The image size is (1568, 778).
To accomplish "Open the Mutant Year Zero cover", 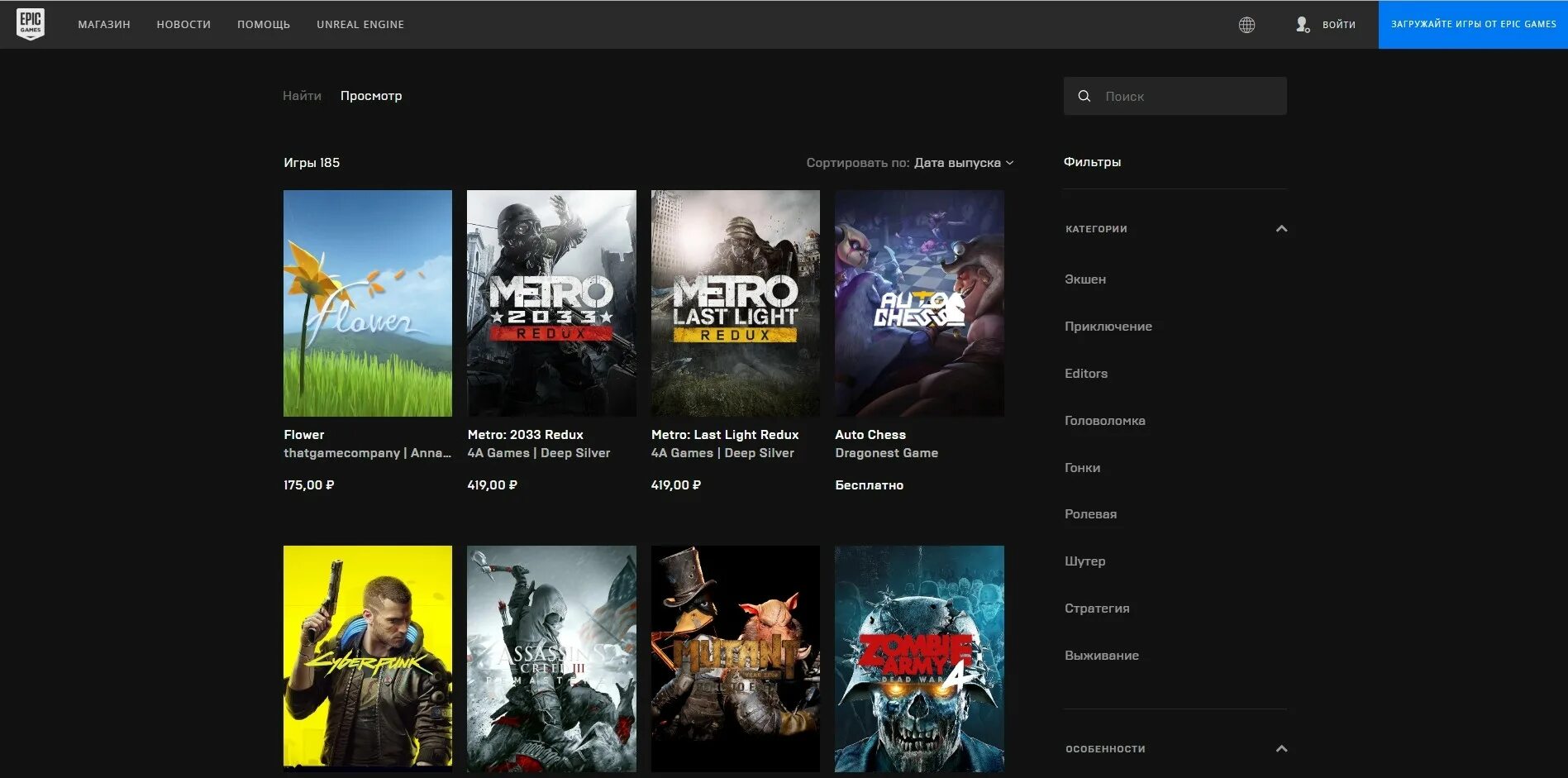I will 736,658.
